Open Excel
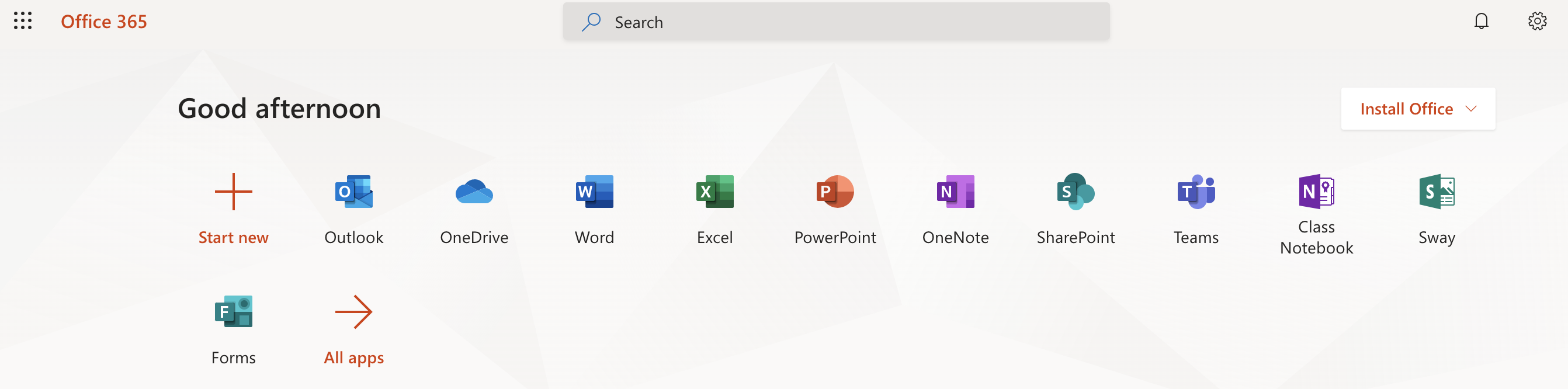The height and width of the screenshot is (389, 1568). point(714,211)
